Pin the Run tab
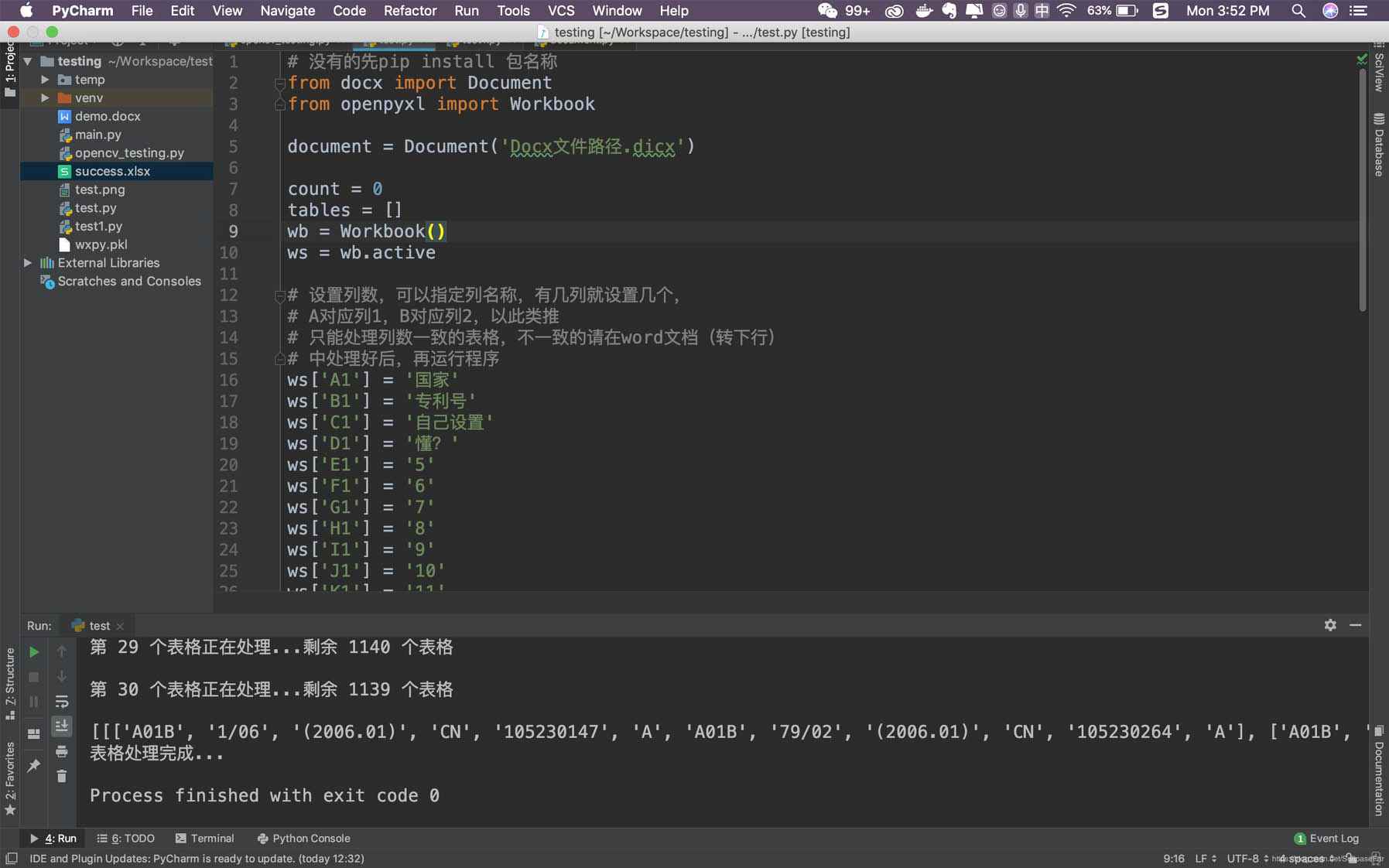The image size is (1389, 868). (x=33, y=766)
